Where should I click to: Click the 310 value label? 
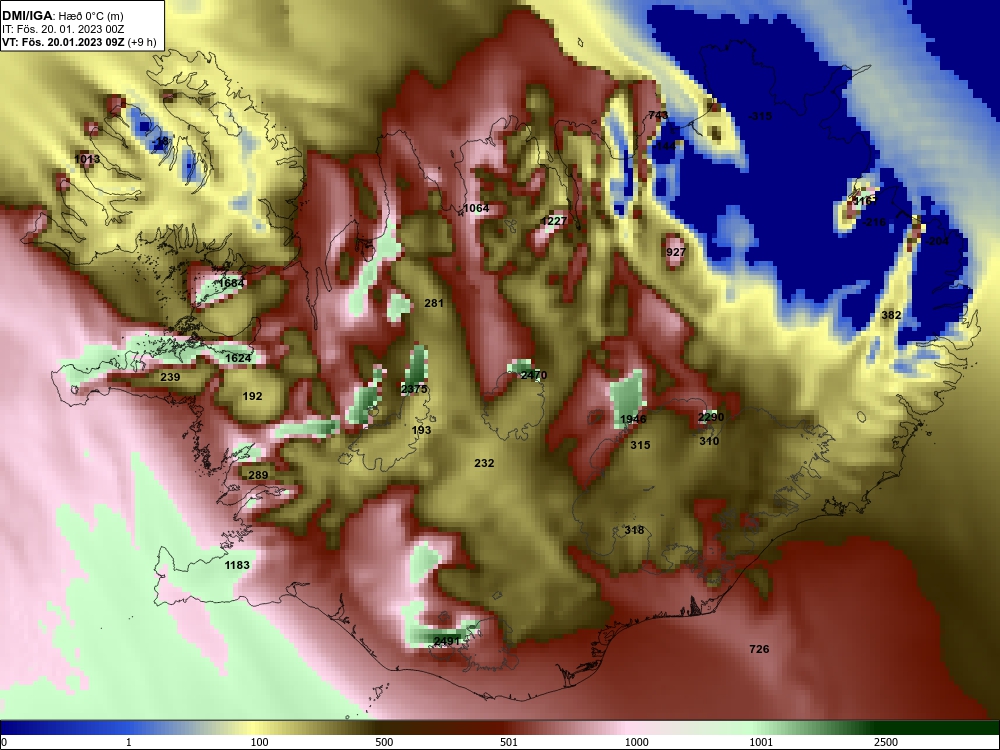(709, 441)
